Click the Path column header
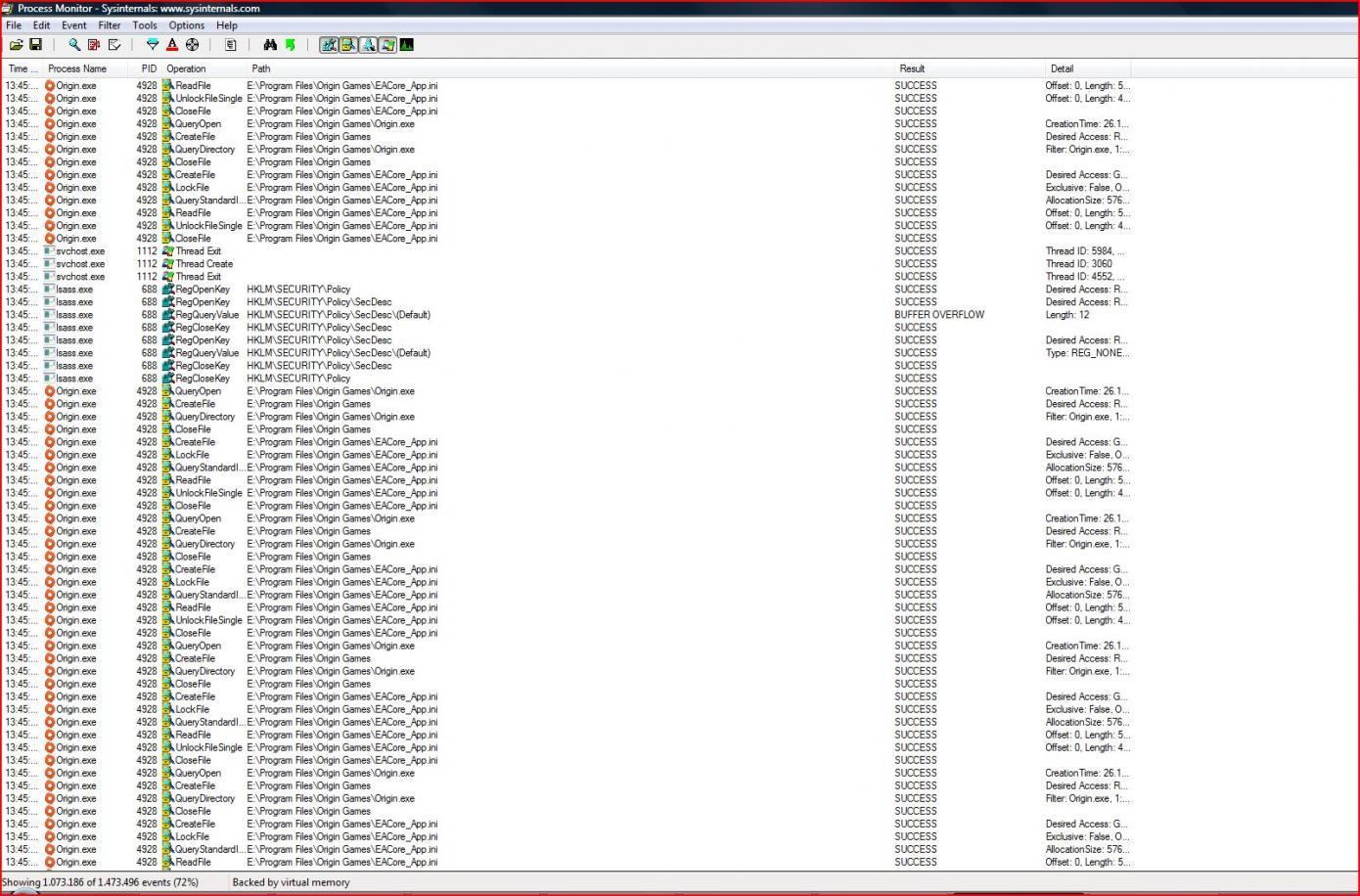 569,68
